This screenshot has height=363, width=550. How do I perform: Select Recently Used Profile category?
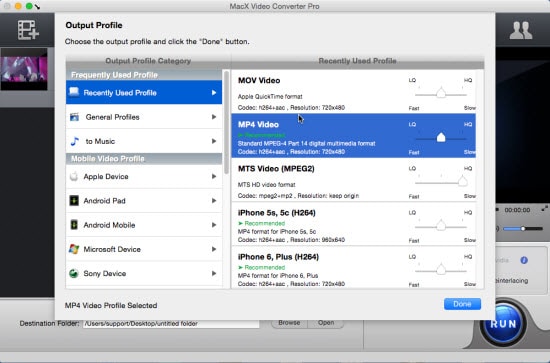(144, 93)
